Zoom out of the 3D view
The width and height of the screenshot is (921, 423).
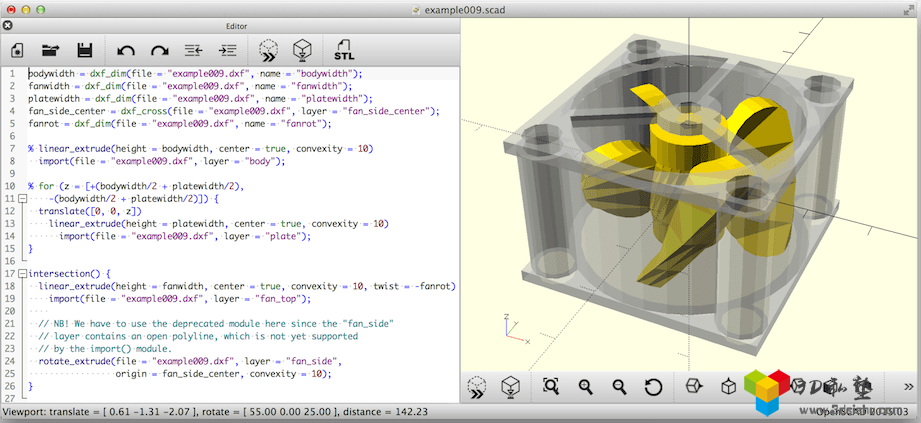tap(619, 387)
